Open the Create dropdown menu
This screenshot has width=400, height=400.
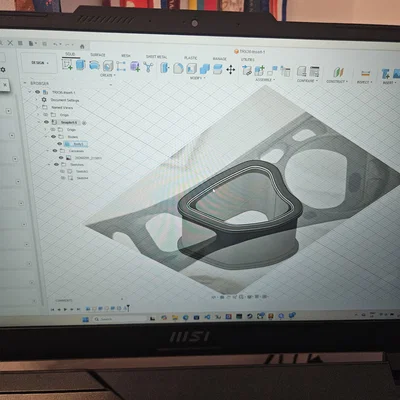108,75
